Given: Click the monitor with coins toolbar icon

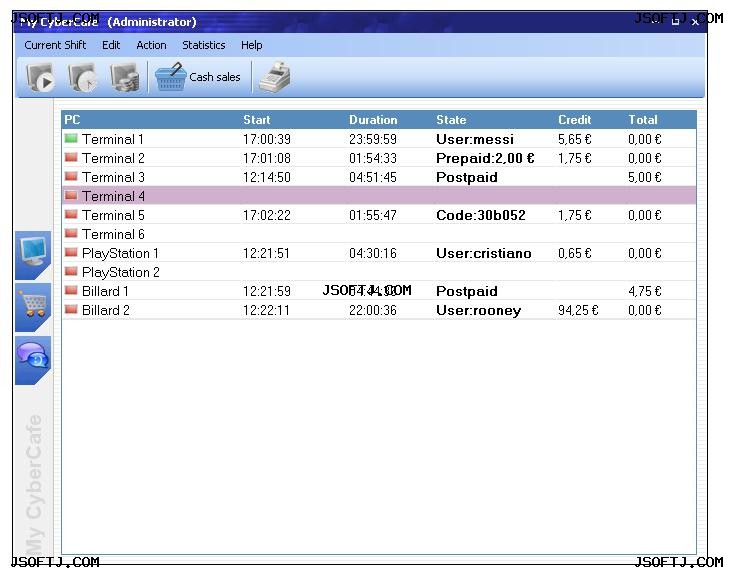Looking at the screenshot, I should coord(125,77).
